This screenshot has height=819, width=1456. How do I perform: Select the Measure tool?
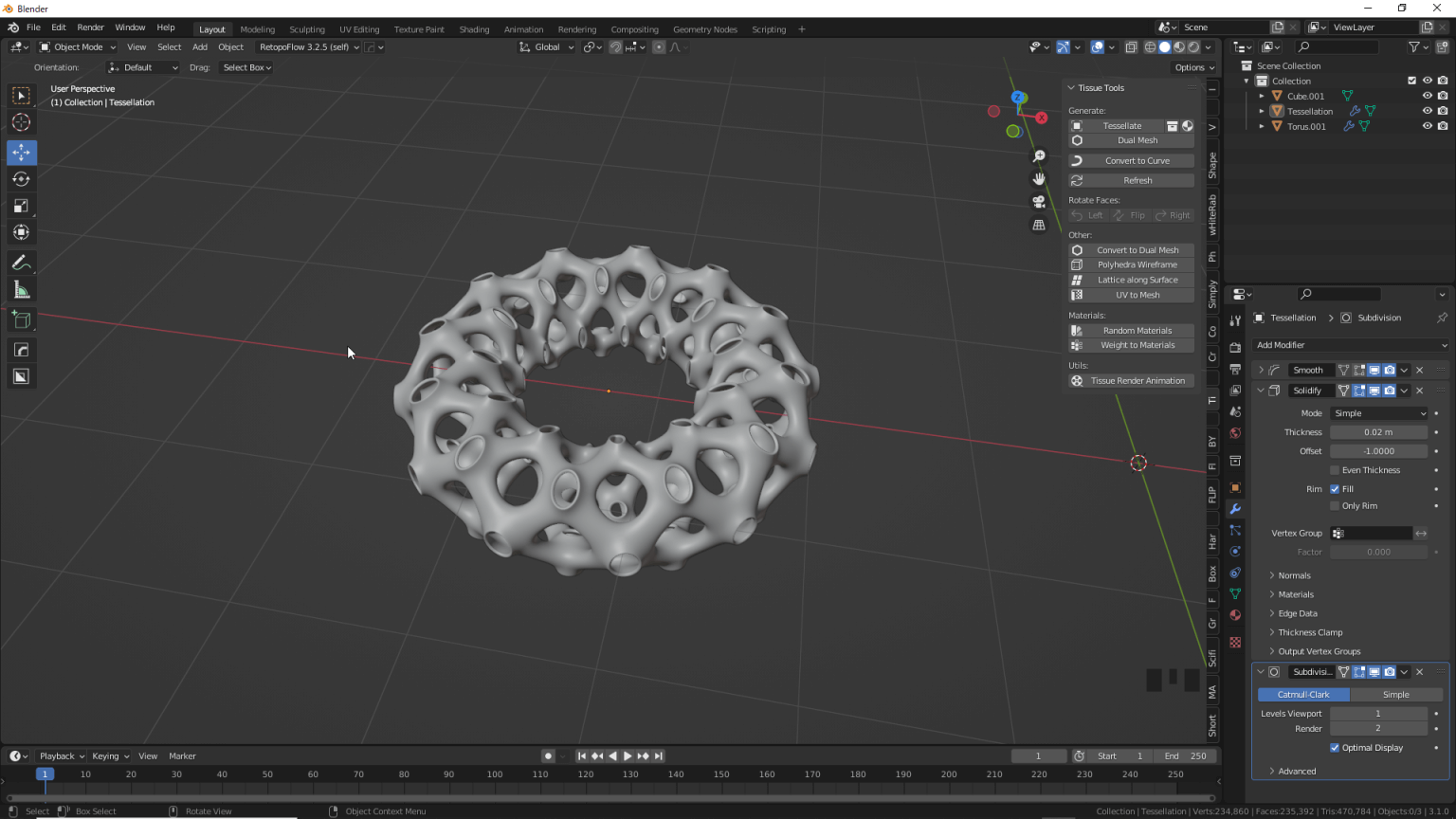(20, 289)
